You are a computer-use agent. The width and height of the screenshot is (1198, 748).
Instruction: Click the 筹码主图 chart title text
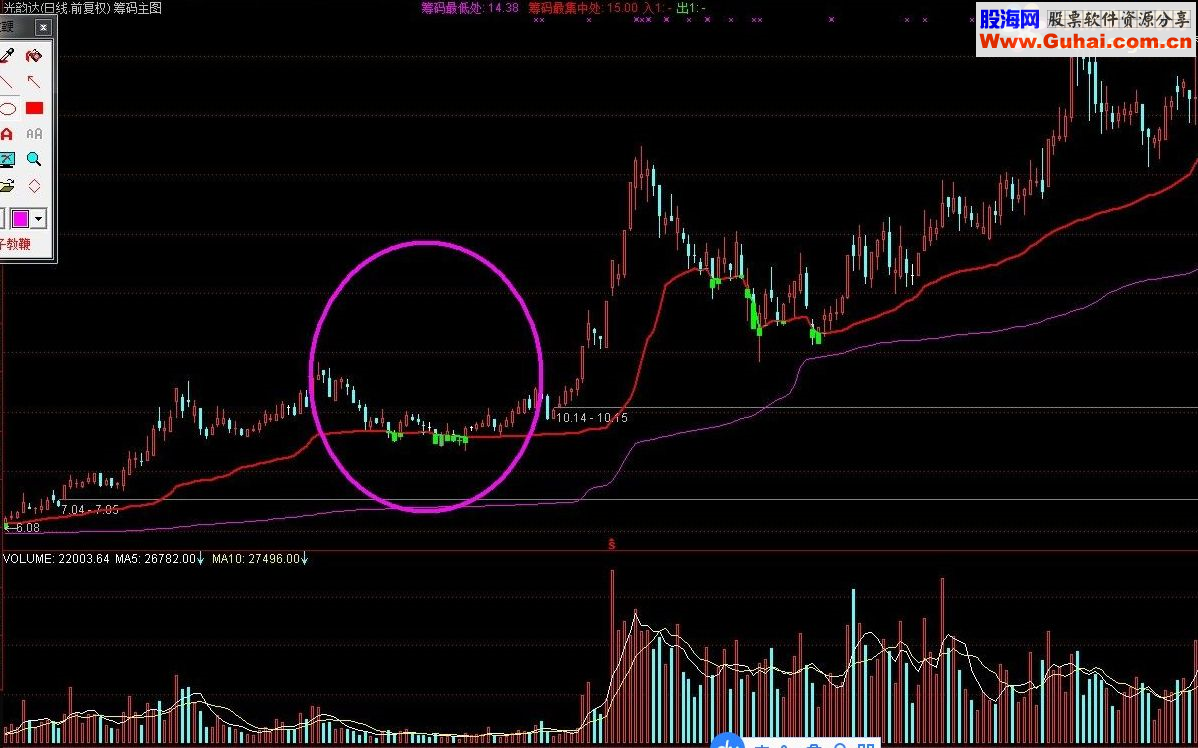click(x=138, y=8)
